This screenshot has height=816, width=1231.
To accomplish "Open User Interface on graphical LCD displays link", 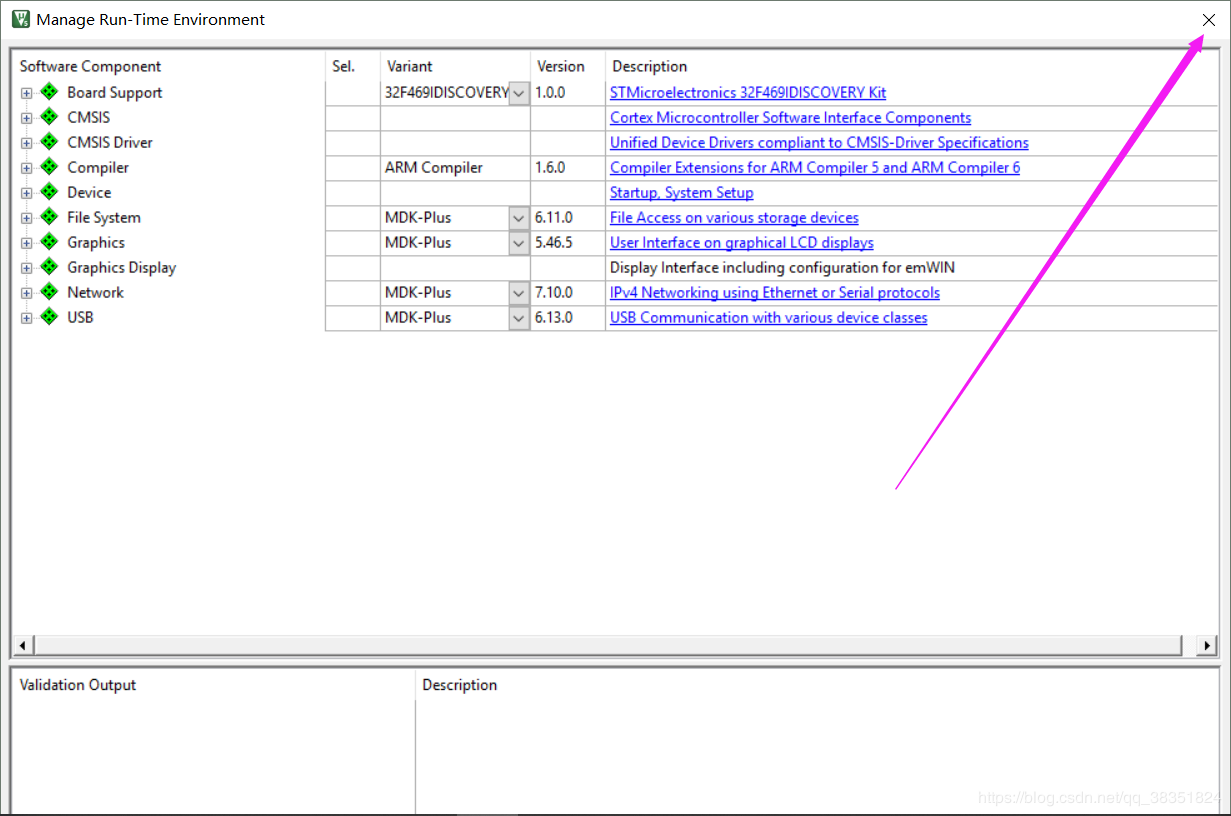I will [742, 242].
